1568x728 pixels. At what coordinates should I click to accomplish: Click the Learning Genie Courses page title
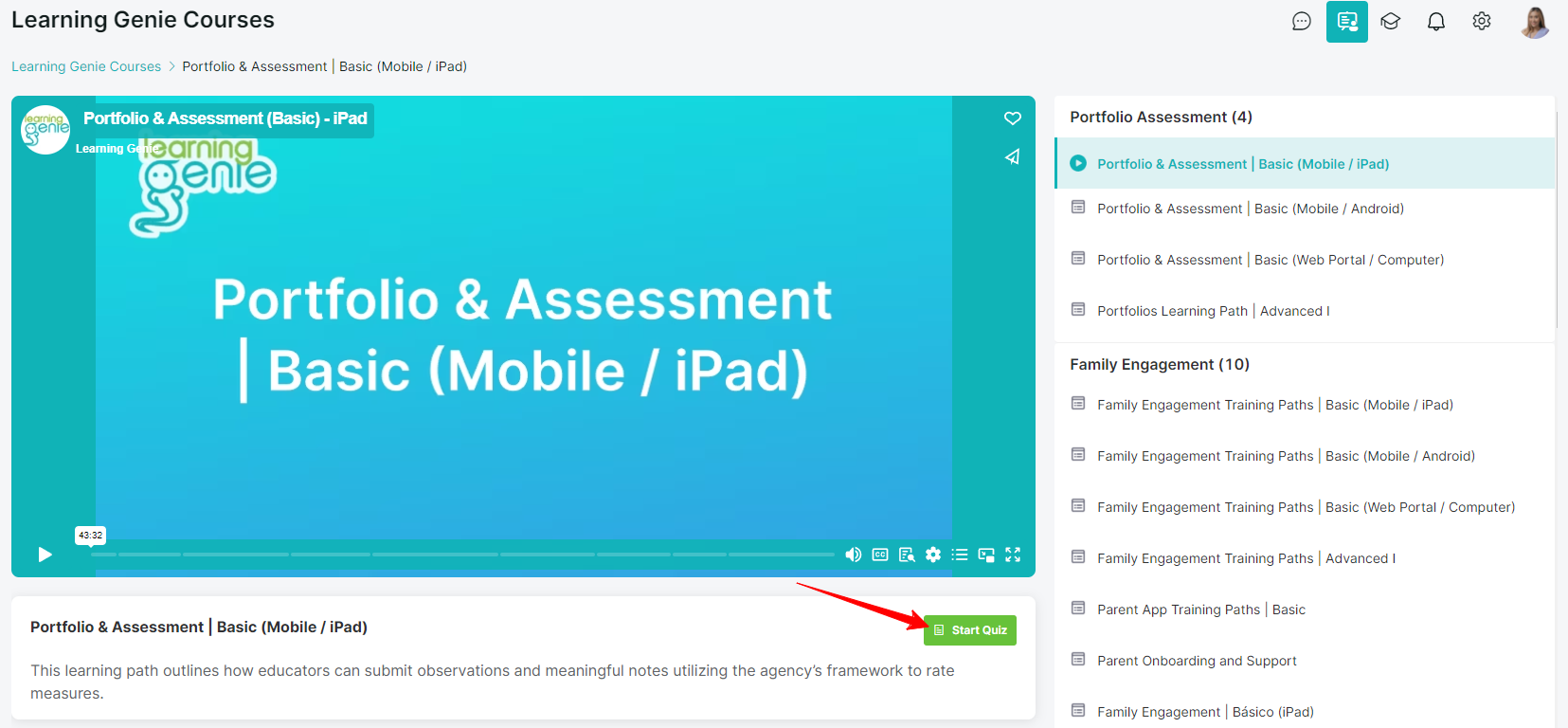point(143,20)
